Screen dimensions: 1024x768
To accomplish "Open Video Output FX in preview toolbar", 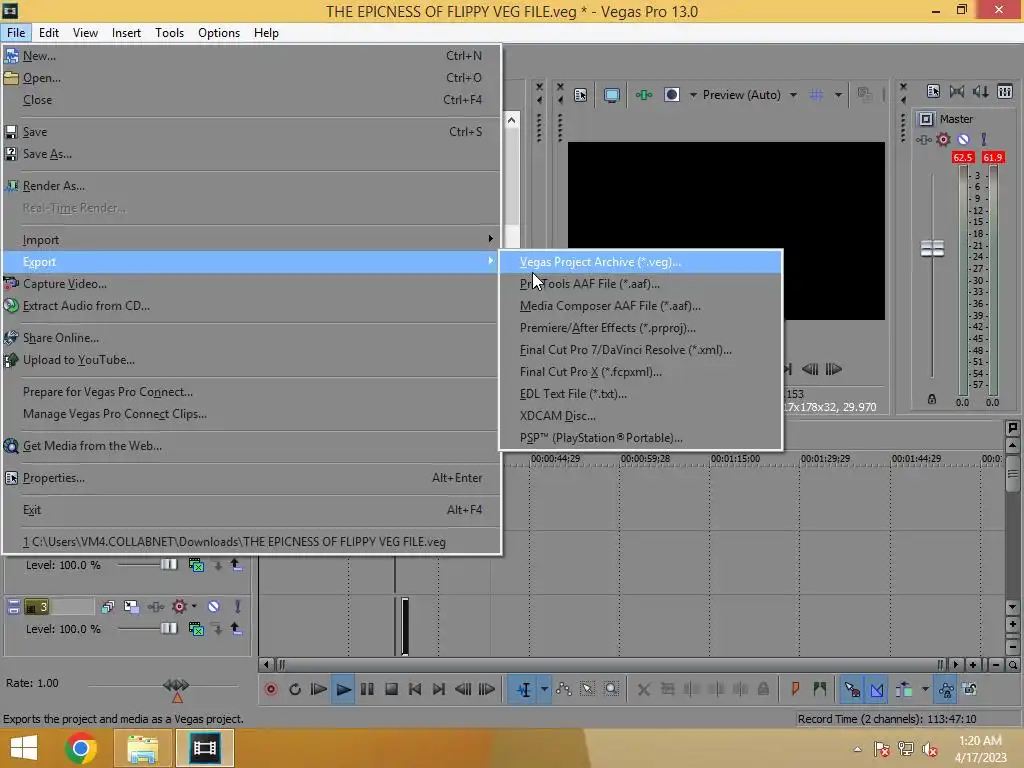I will [644, 95].
